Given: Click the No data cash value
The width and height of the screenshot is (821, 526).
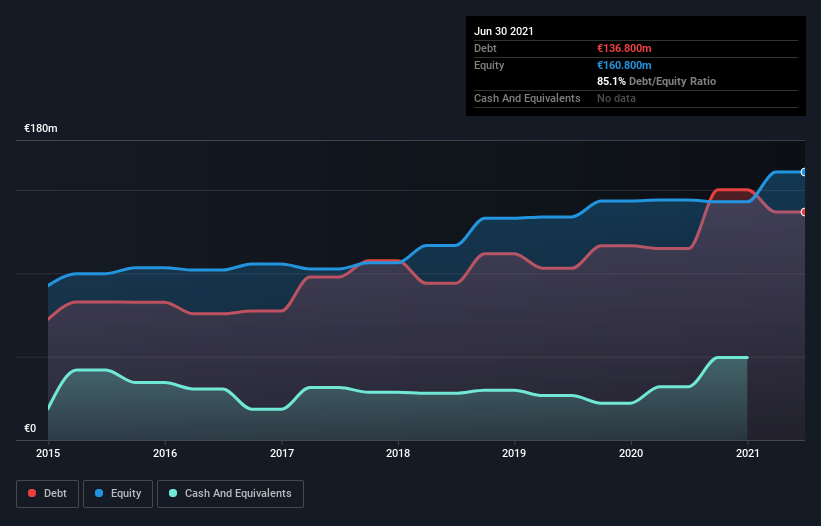Looking at the screenshot, I should [616, 98].
